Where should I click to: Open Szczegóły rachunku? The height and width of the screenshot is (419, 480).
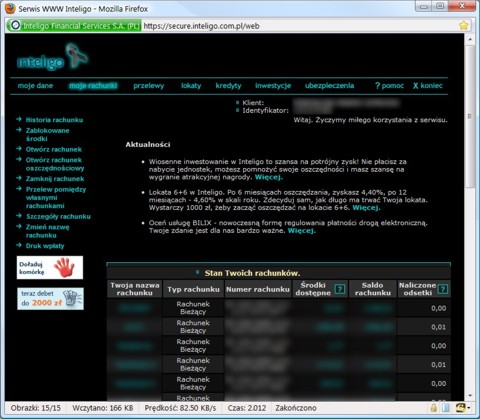point(58,216)
